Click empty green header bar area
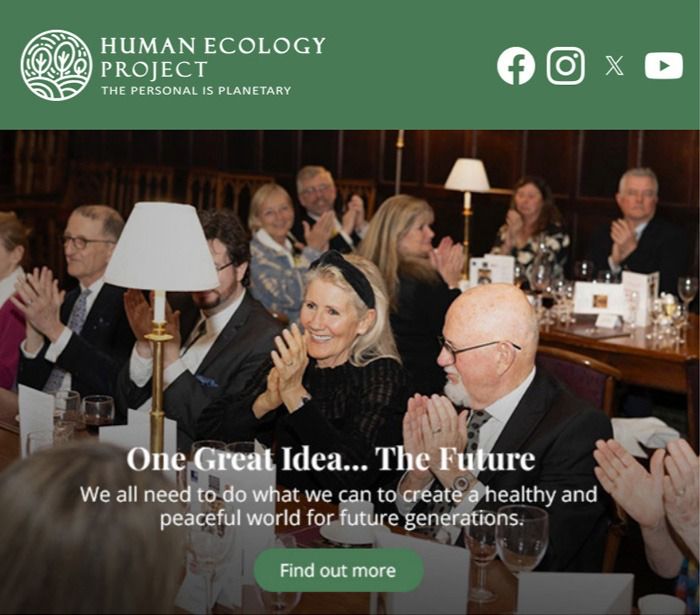Screen dimensions: 700x615 coord(402,66)
